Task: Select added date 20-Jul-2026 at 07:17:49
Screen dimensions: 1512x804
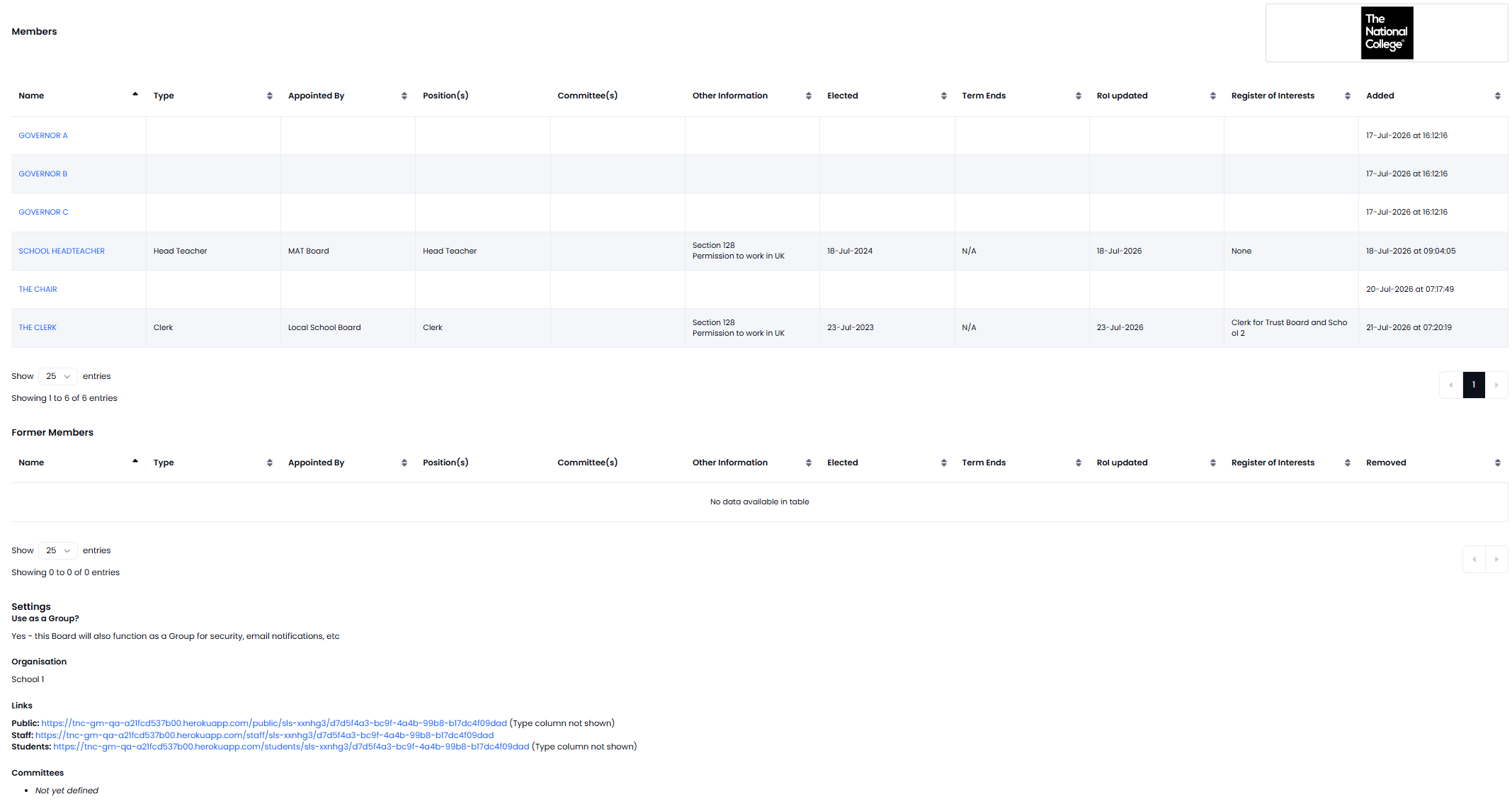Action: (x=1410, y=289)
